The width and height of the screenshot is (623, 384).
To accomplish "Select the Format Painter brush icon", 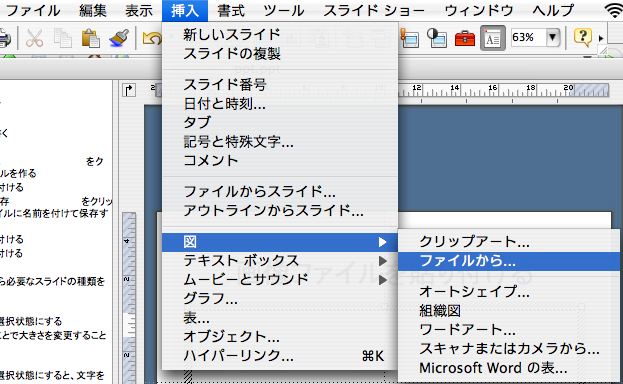I will coord(119,39).
